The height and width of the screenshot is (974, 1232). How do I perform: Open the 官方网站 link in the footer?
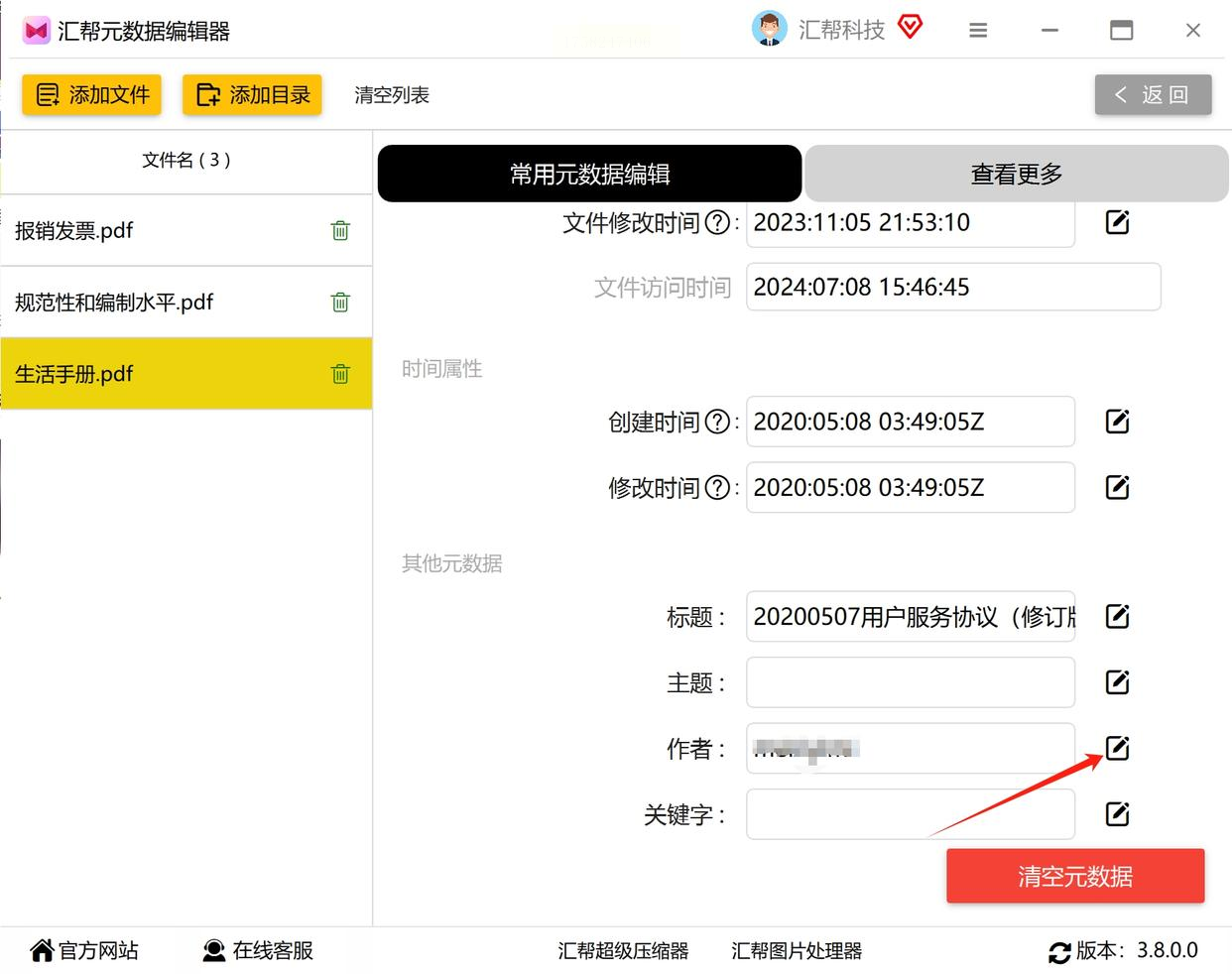(x=84, y=950)
